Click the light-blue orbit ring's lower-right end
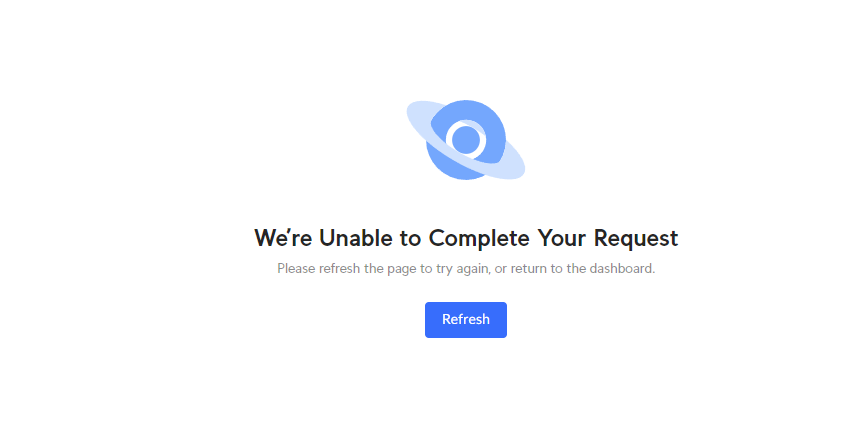The width and height of the screenshot is (864, 425). pos(512,165)
